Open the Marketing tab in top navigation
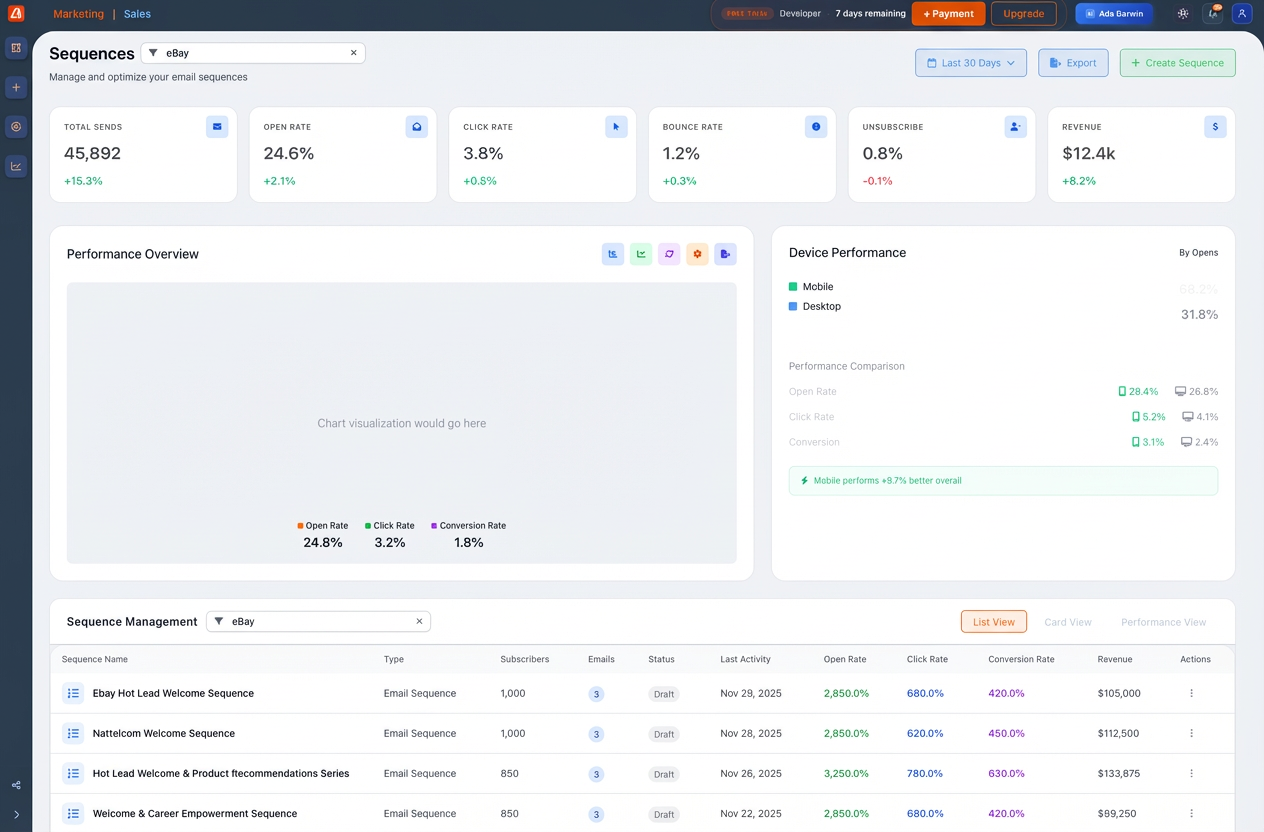Screen dimensions: 1264x832 [x=78, y=14]
